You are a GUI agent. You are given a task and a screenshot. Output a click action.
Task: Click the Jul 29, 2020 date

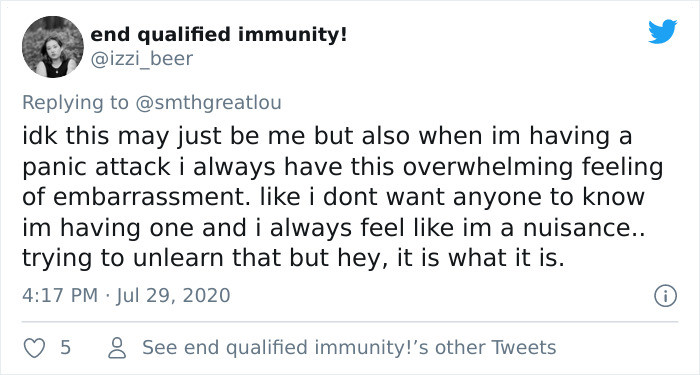tap(173, 296)
